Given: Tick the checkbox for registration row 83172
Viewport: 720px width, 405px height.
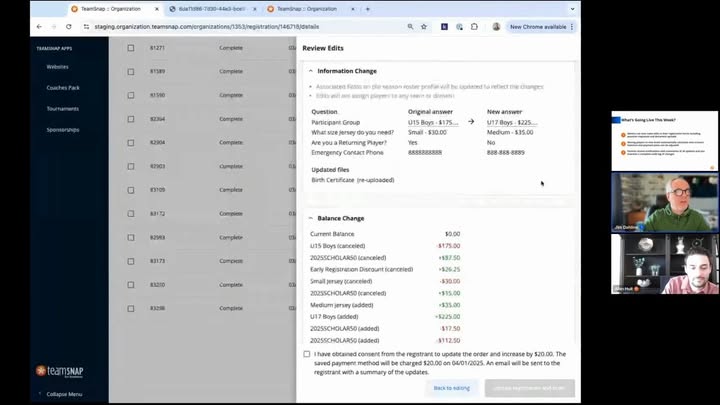Looking at the screenshot, I should 130,214.
